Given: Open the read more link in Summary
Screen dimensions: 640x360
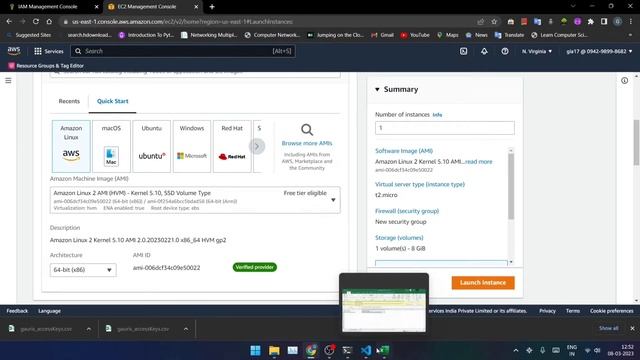Looking at the screenshot, I should click(x=478, y=162).
